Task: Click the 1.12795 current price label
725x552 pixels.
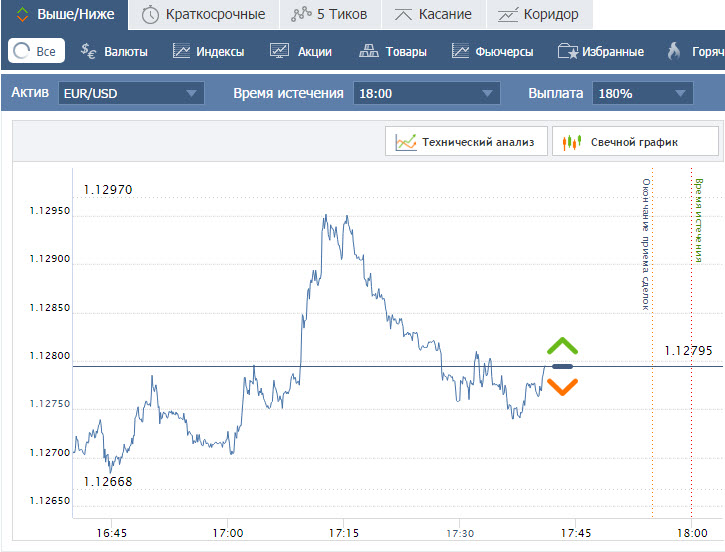Action: point(688,351)
